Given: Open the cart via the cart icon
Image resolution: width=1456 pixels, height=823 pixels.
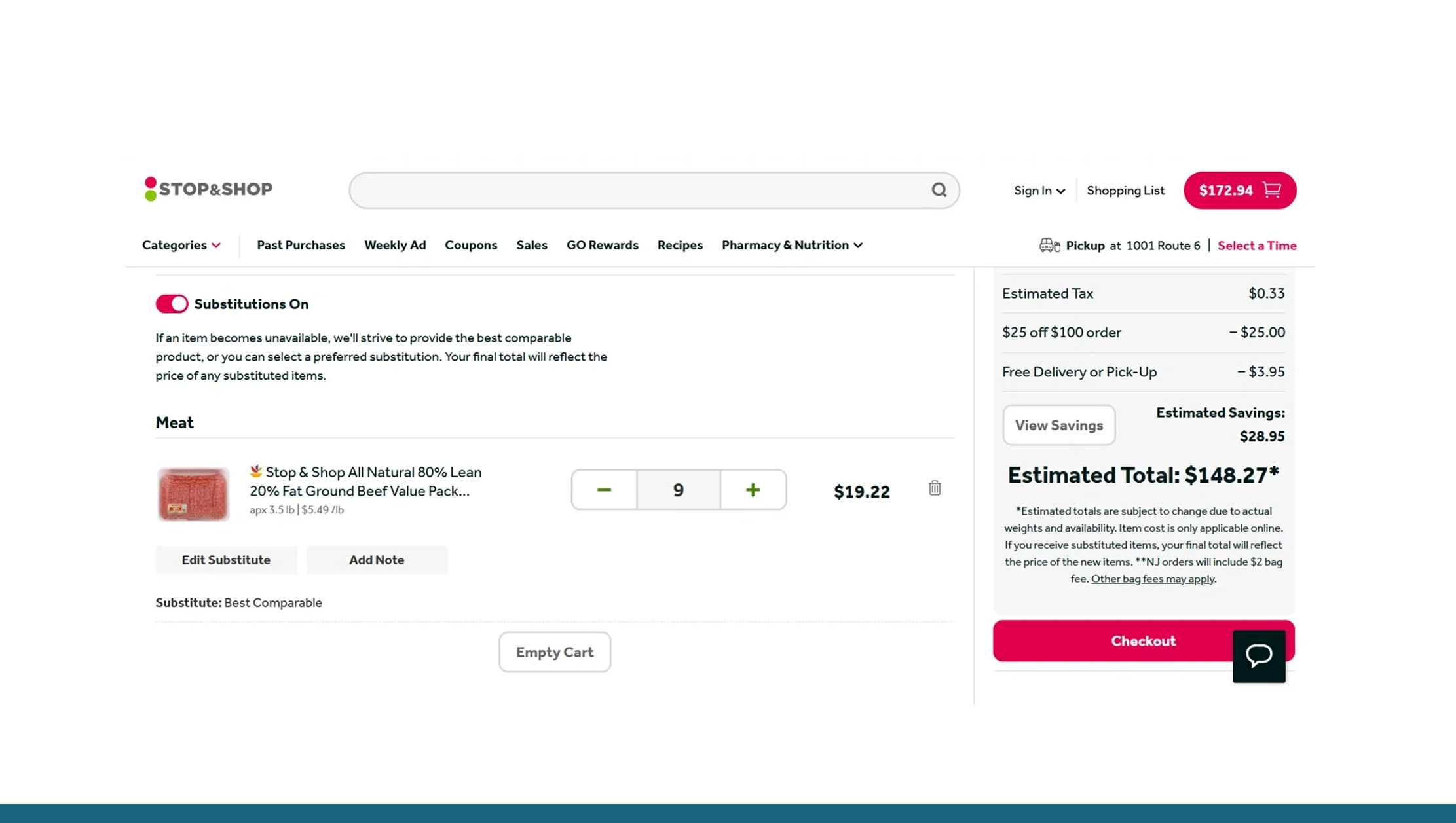Looking at the screenshot, I should click(x=1271, y=190).
